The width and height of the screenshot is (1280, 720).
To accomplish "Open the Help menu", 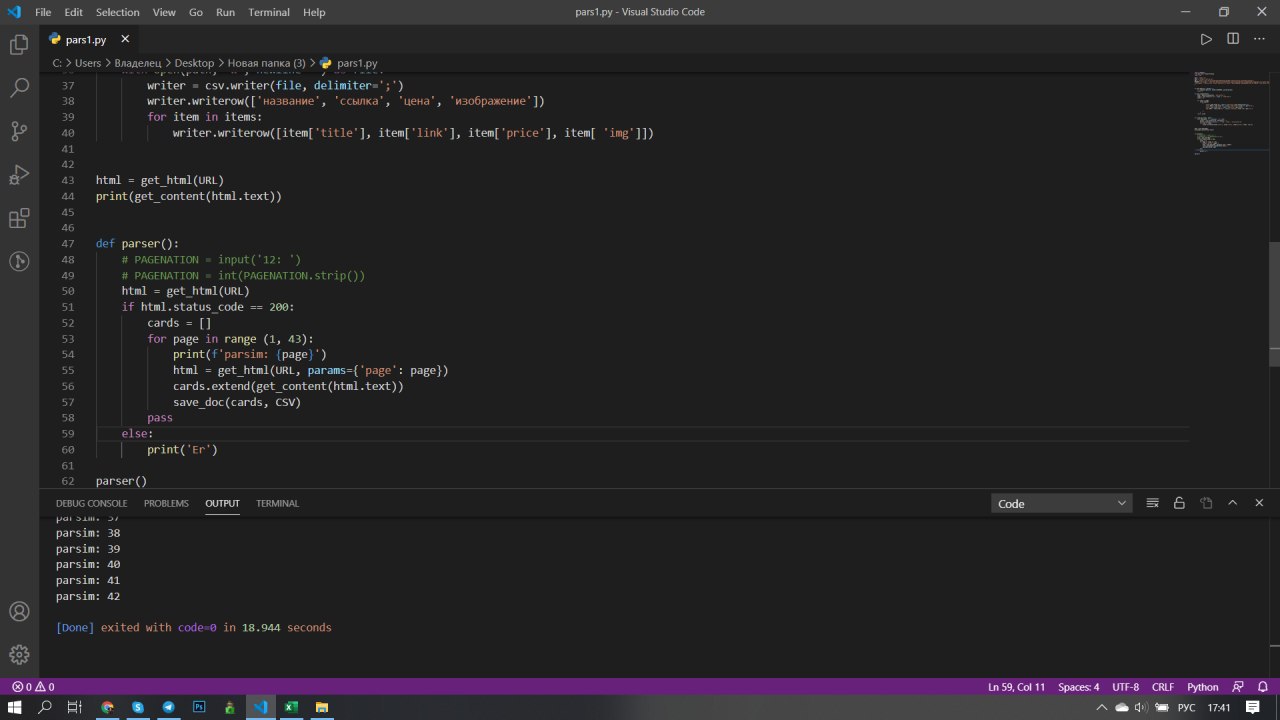I will tap(314, 12).
